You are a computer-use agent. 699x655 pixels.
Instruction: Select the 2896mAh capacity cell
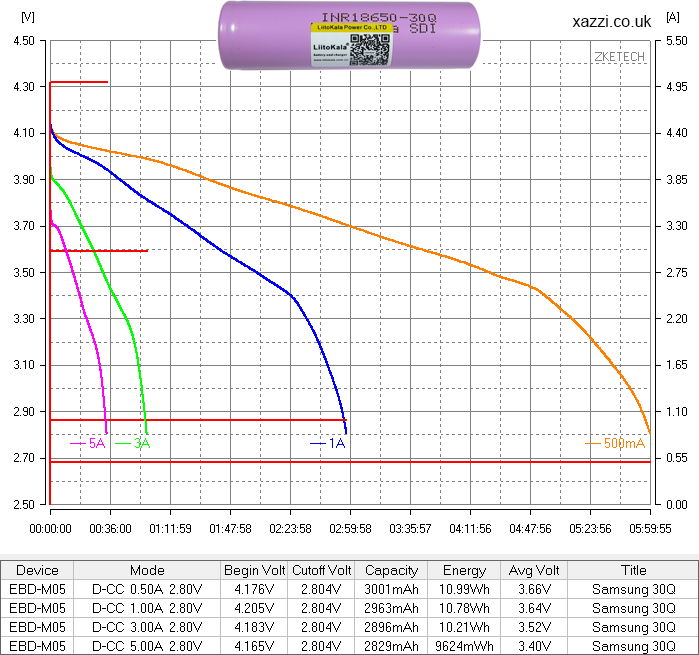click(x=391, y=627)
